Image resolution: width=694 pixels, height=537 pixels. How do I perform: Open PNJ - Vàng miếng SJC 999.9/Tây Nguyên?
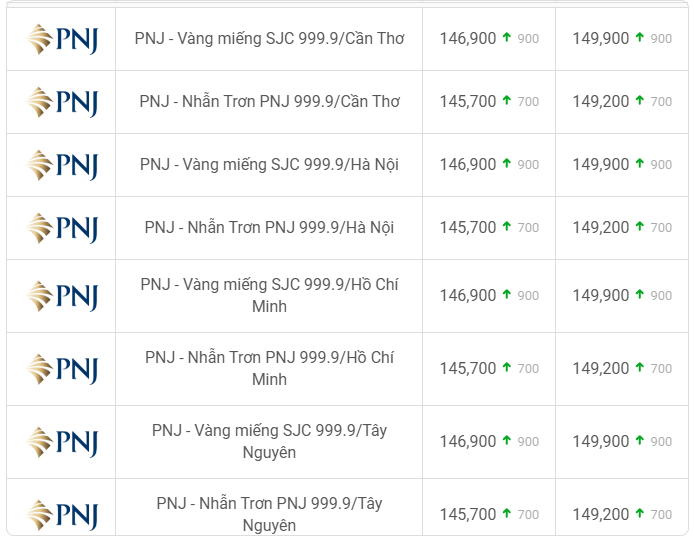point(269,441)
